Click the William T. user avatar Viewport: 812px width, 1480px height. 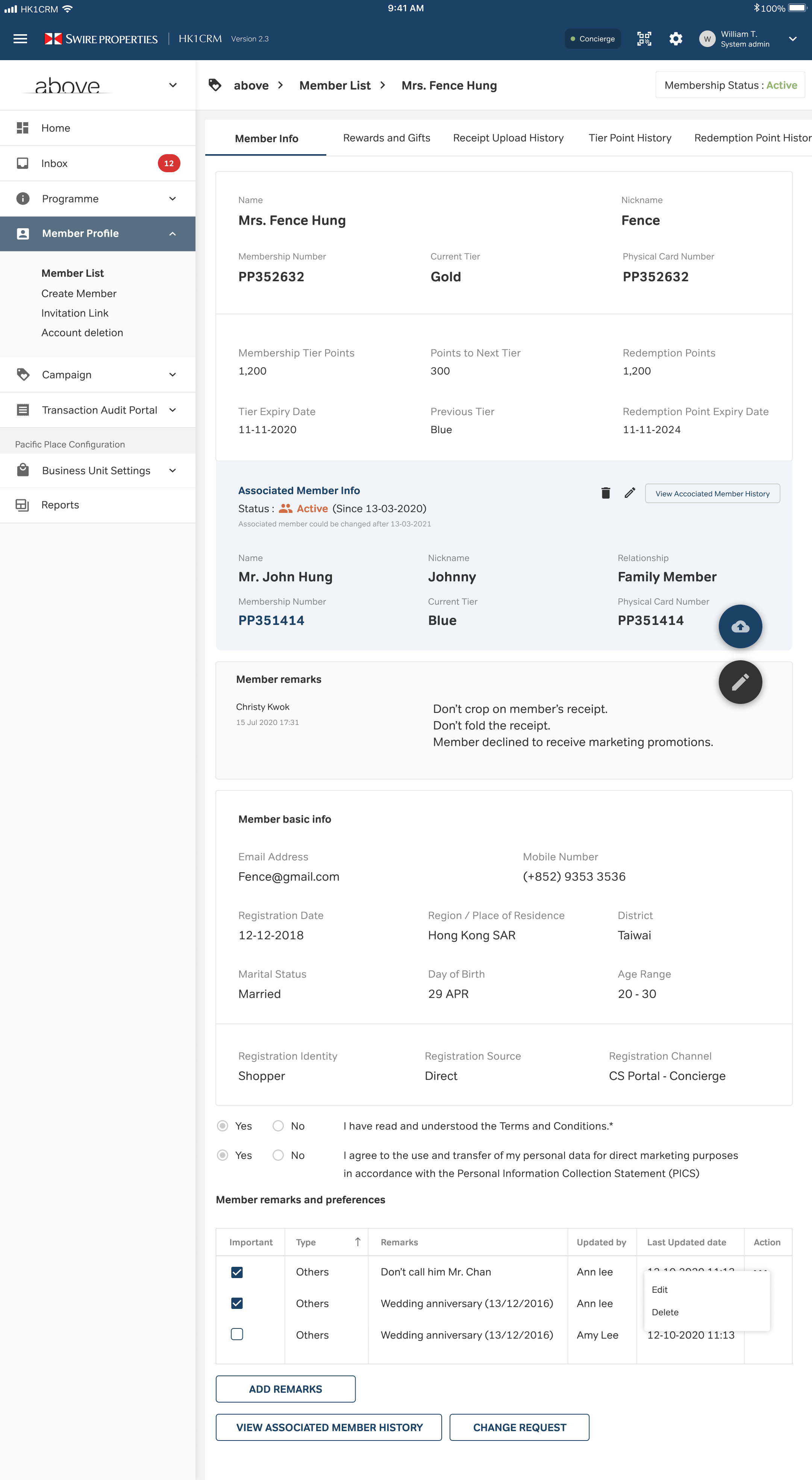pos(707,38)
